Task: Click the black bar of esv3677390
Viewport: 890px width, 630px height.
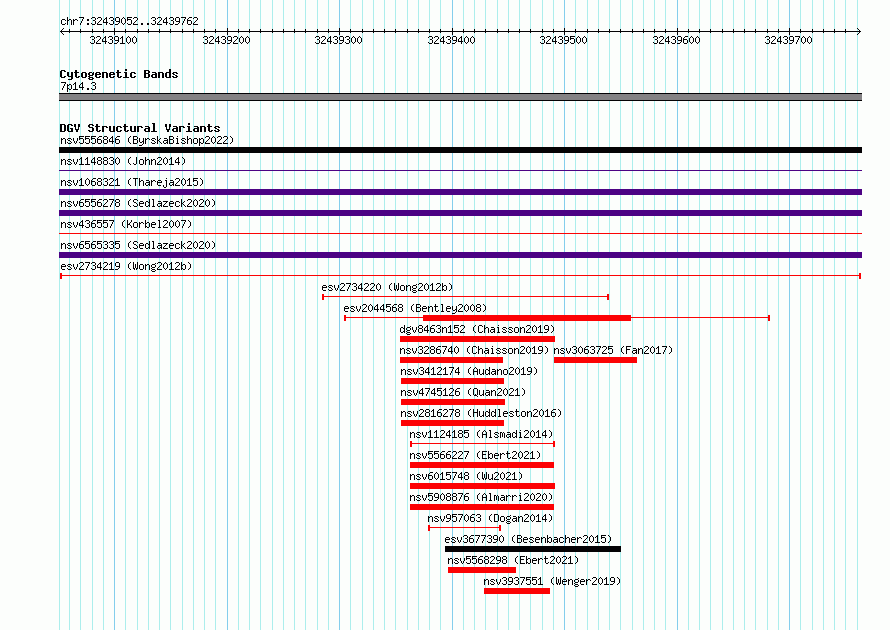Action: 533,549
